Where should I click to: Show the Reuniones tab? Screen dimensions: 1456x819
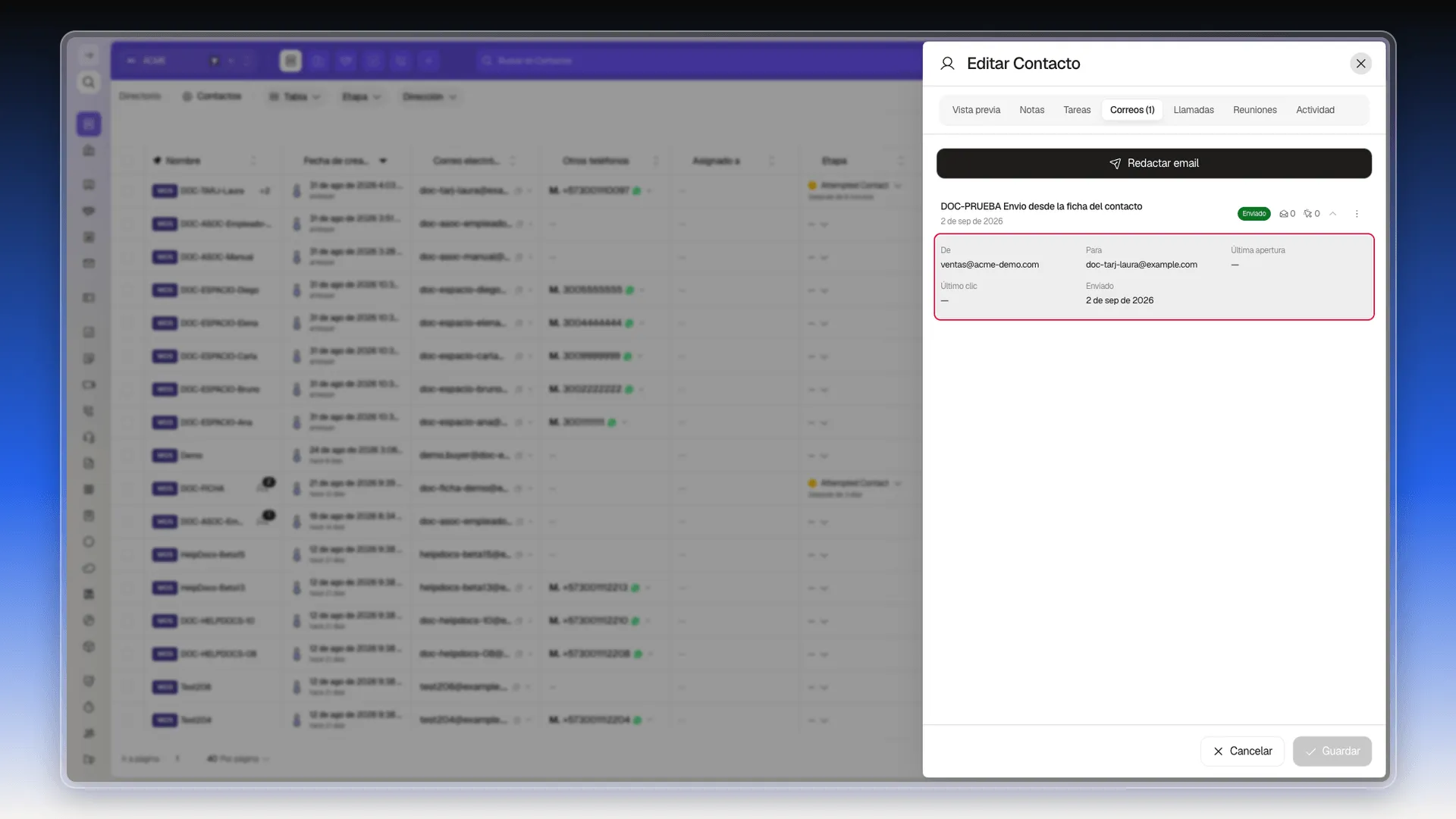click(x=1254, y=110)
